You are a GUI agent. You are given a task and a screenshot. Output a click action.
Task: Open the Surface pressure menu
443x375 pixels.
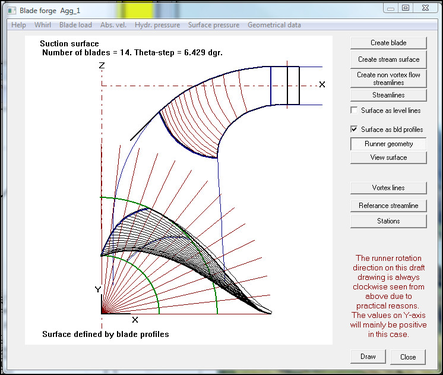click(214, 25)
